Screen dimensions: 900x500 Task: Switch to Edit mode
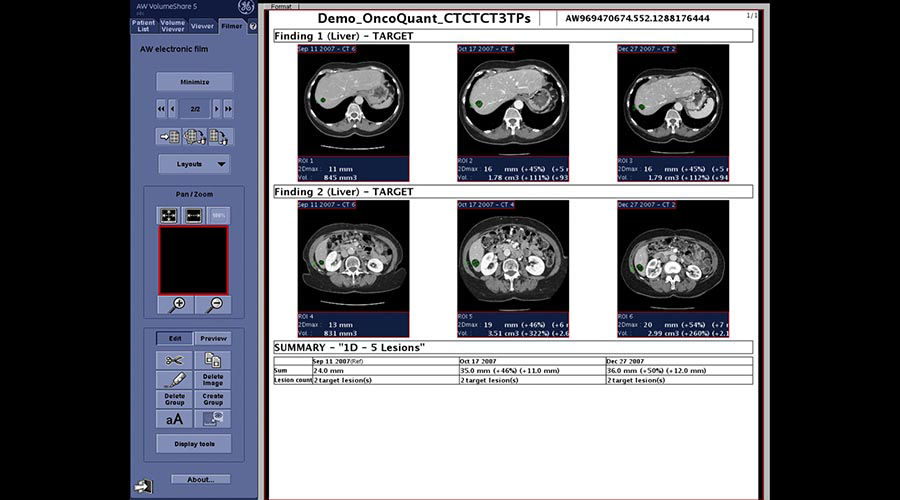(x=174, y=339)
